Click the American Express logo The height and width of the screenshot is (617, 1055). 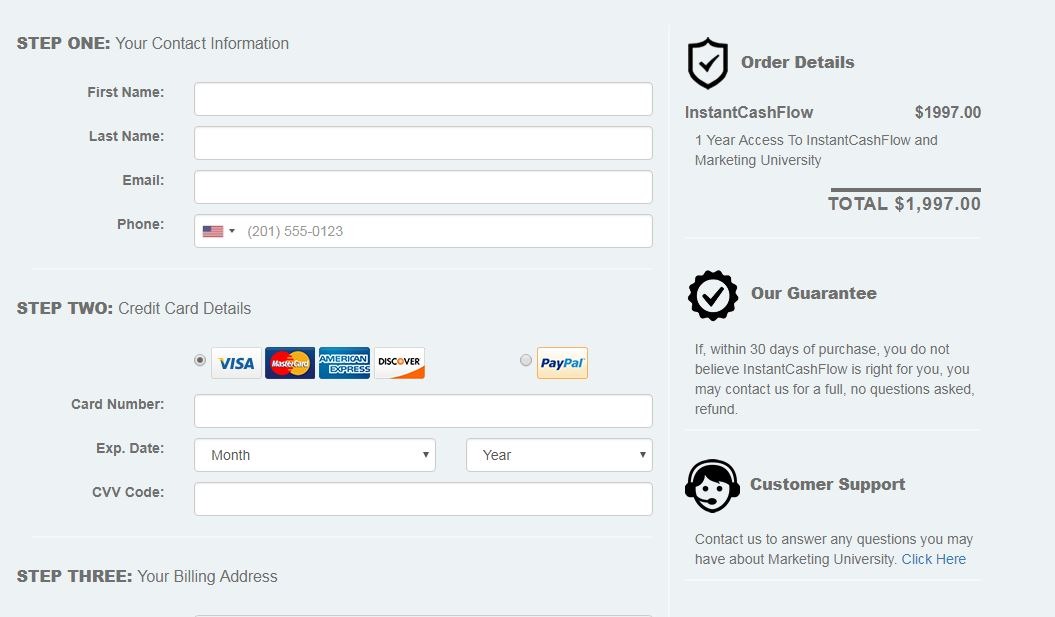pyautogui.click(x=344, y=363)
